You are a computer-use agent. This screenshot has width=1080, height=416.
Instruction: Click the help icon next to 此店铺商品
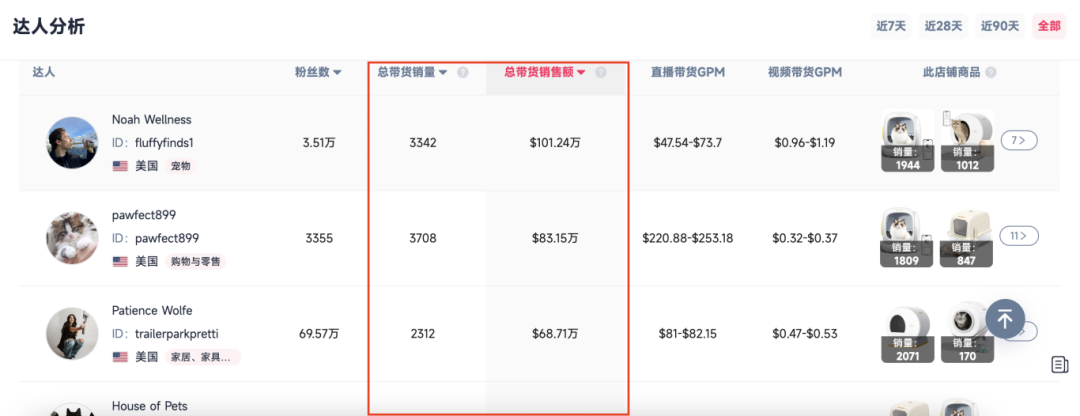[991, 73]
